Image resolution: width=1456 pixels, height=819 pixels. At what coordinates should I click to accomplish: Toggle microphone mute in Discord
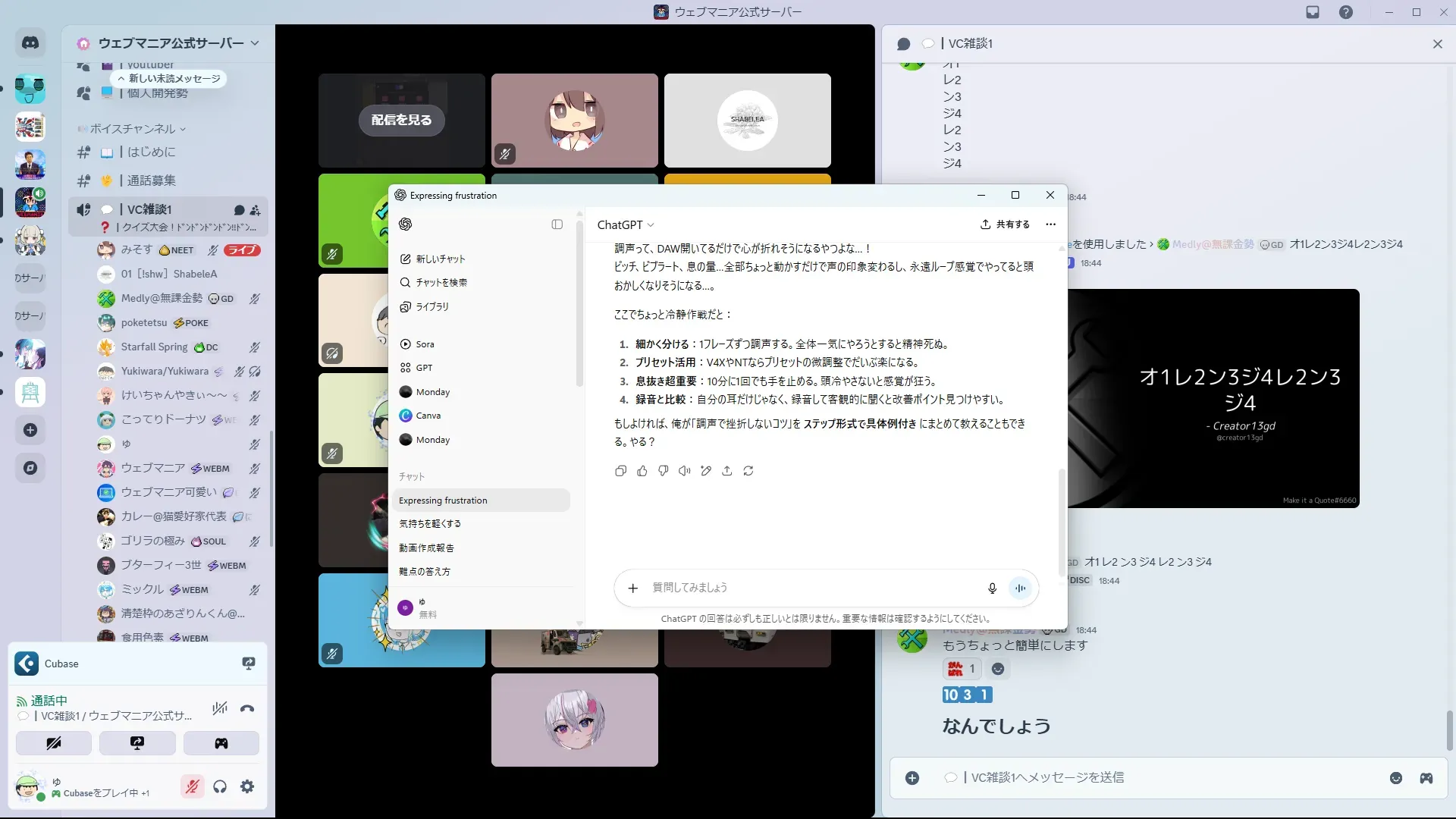click(x=193, y=786)
